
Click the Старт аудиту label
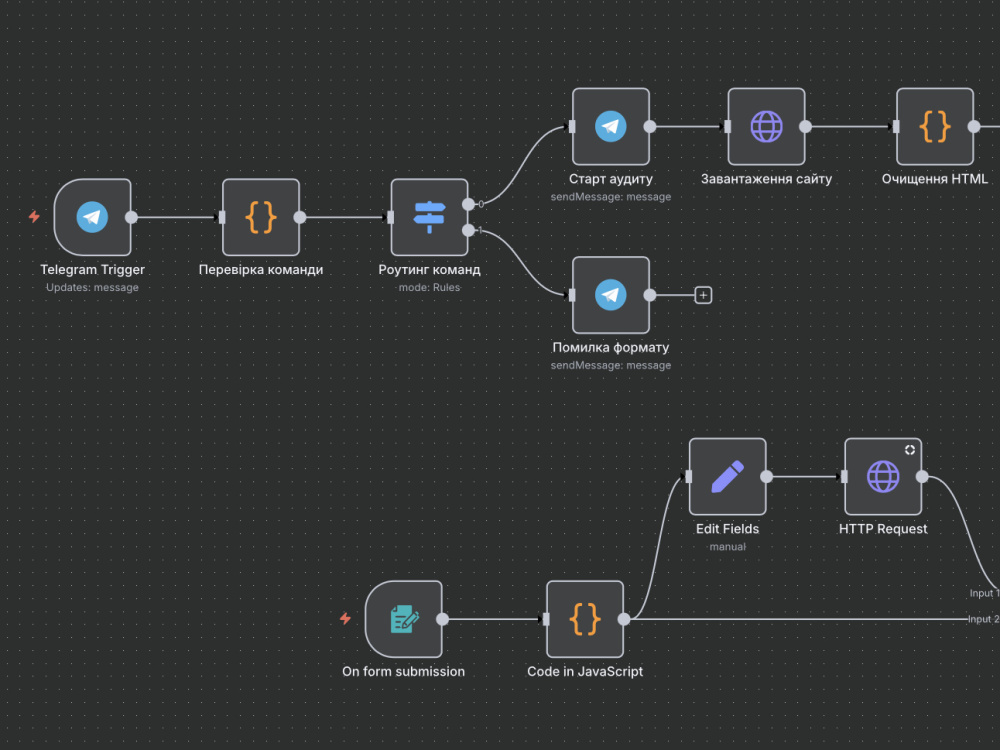[x=610, y=179]
